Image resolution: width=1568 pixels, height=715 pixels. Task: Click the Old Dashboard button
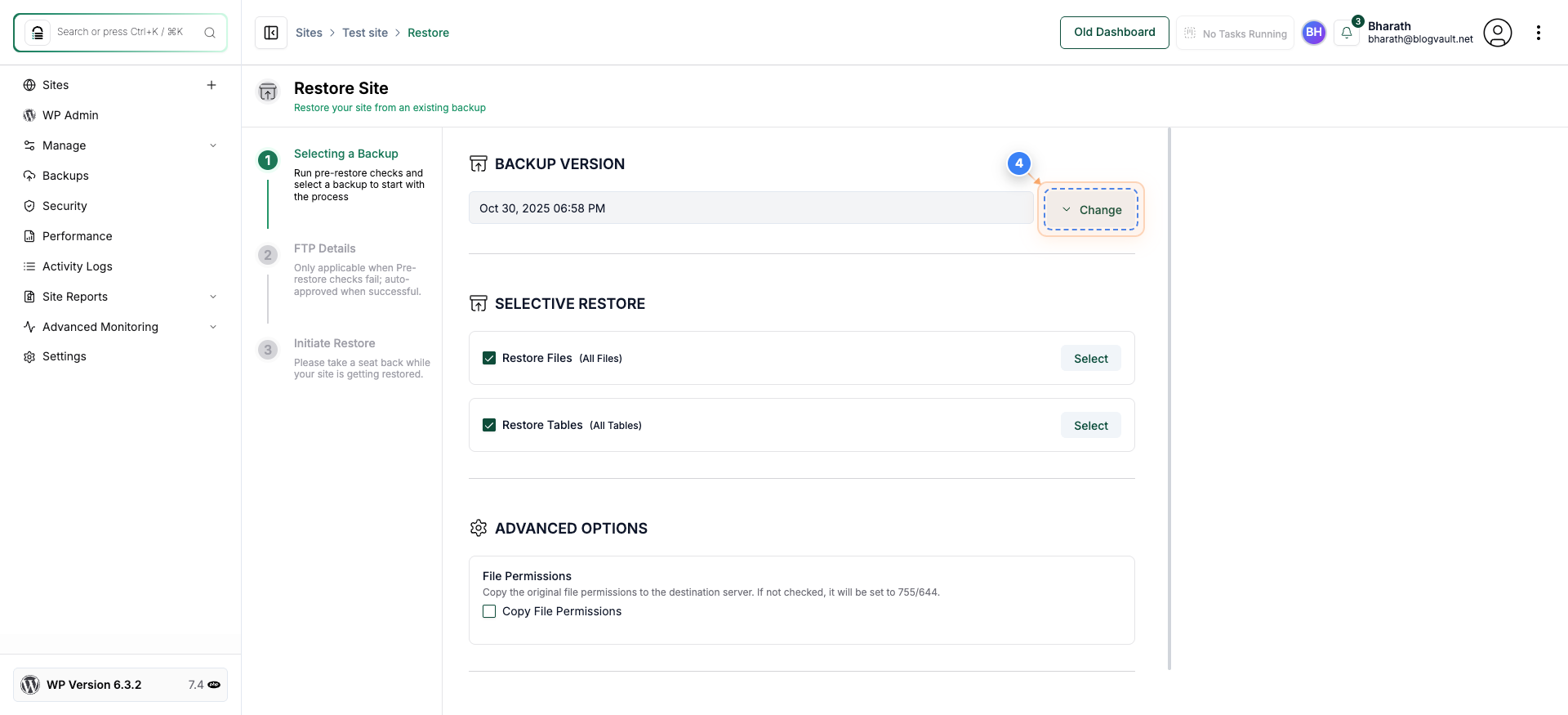pyautogui.click(x=1114, y=33)
